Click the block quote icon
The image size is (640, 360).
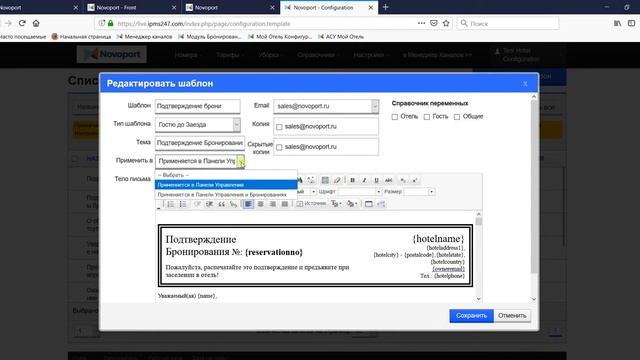click(221, 204)
